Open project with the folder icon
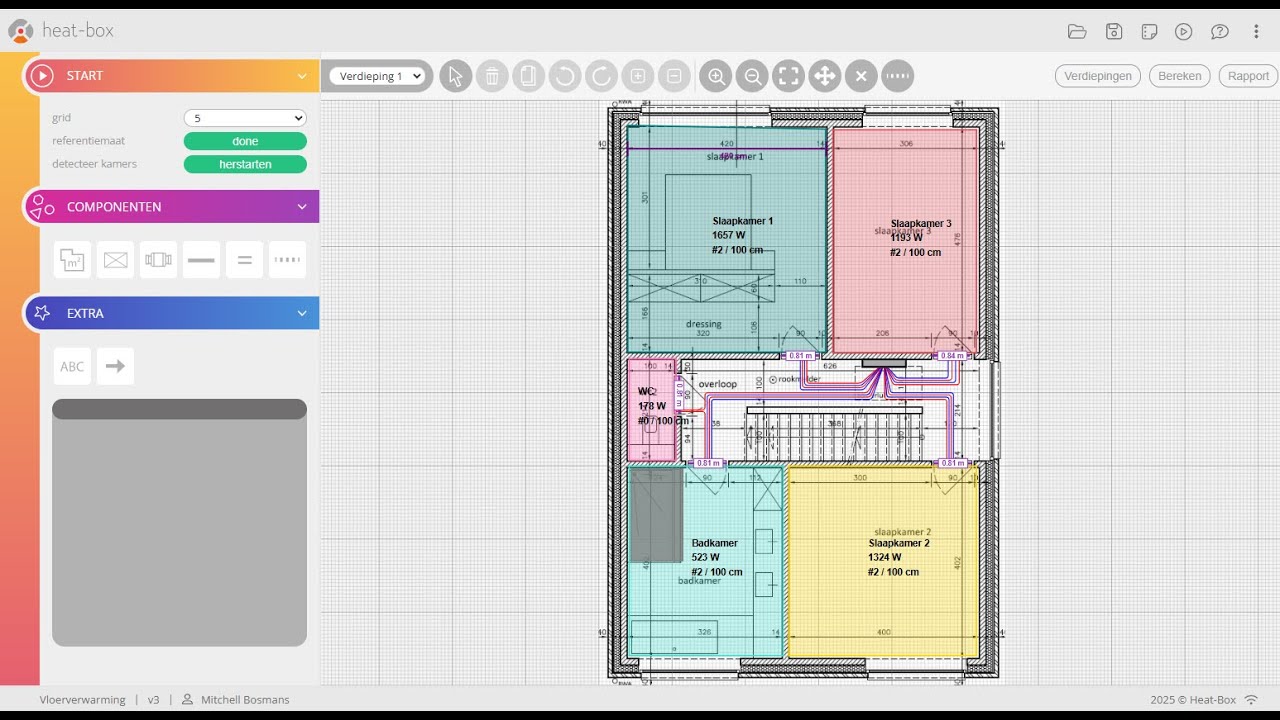 (x=1077, y=31)
